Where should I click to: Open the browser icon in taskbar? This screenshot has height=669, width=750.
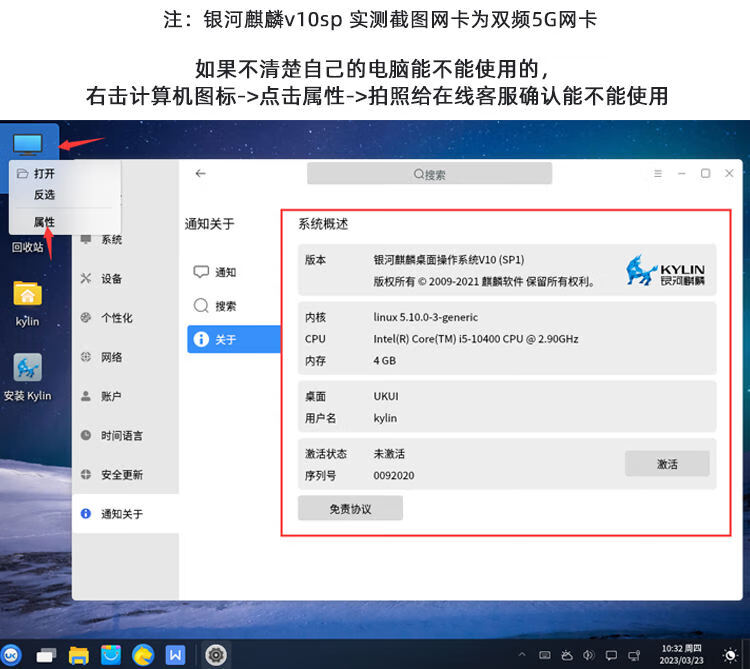click(143, 655)
